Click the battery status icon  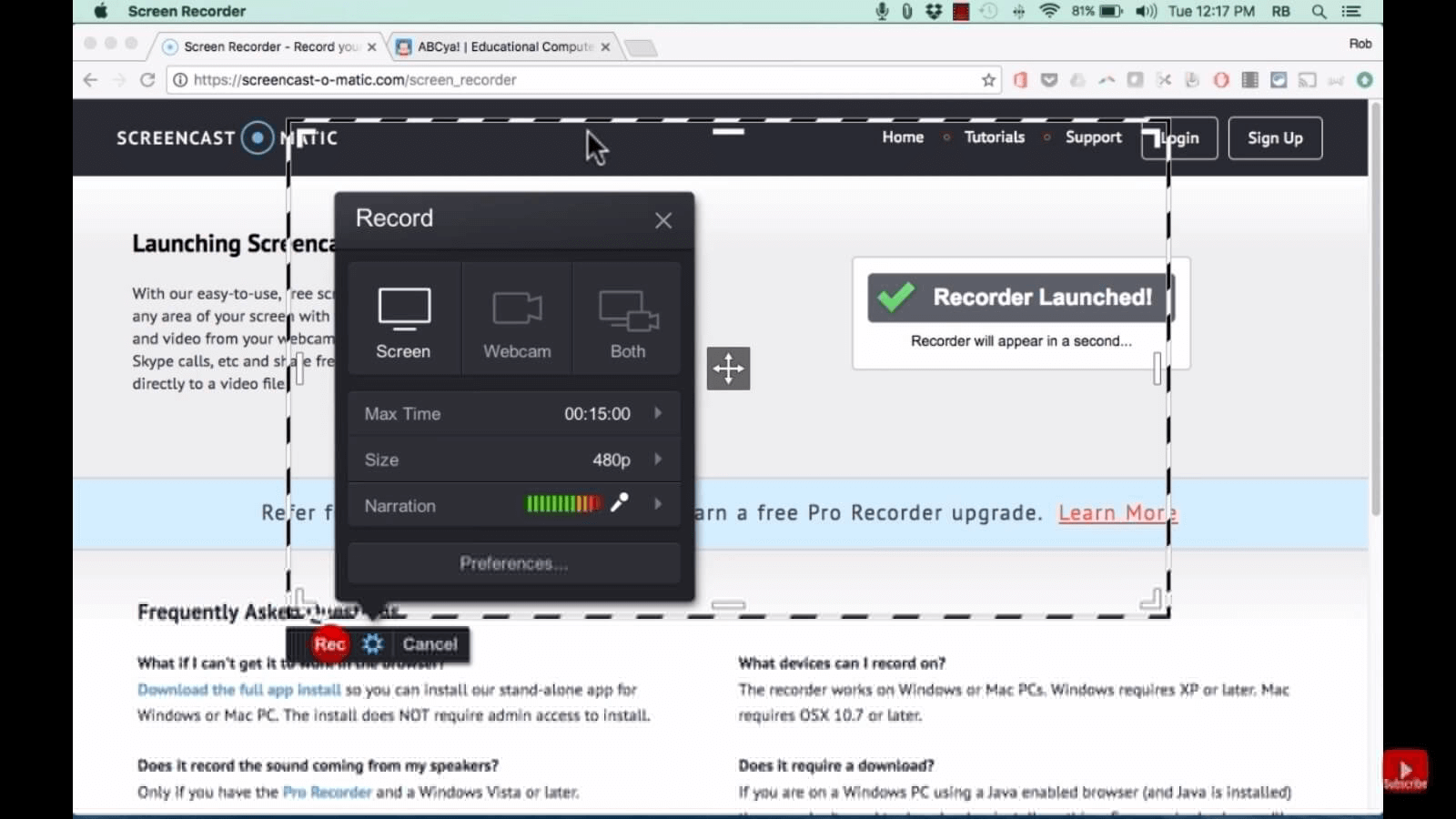[1111, 11]
